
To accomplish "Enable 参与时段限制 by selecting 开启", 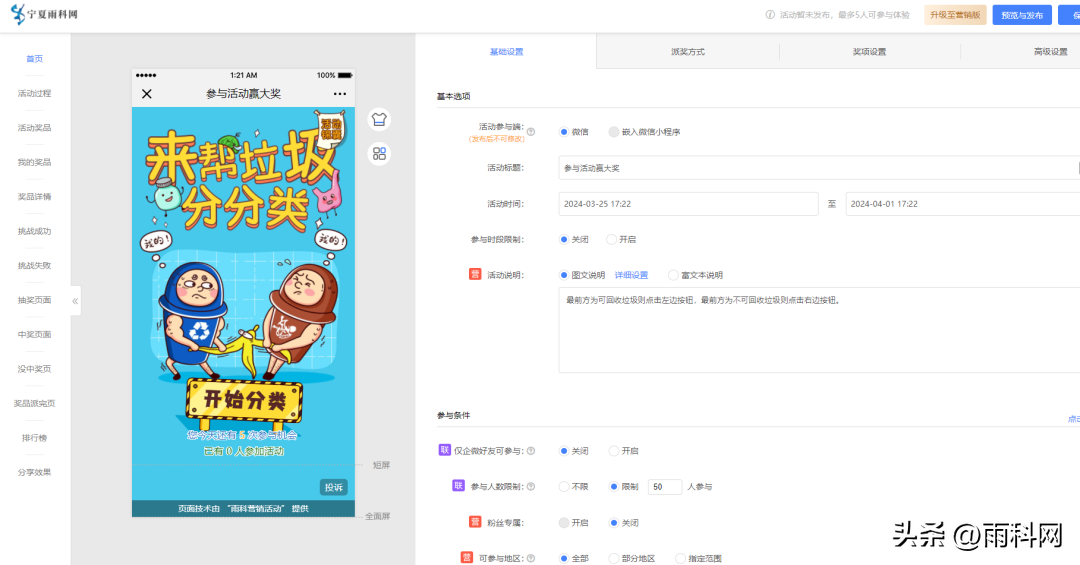I will click(x=612, y=240).
